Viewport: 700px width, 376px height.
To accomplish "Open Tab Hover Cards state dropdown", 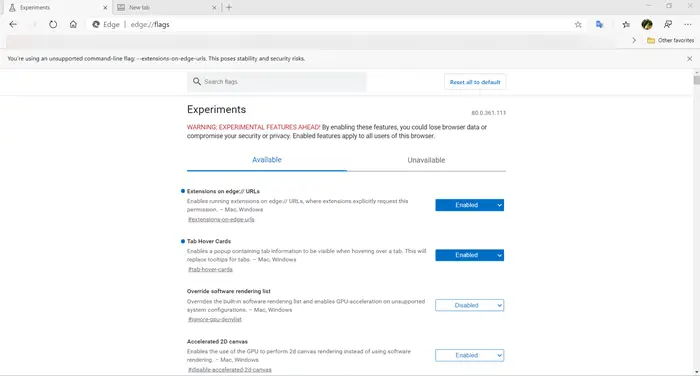I will [x=470, y=255].
